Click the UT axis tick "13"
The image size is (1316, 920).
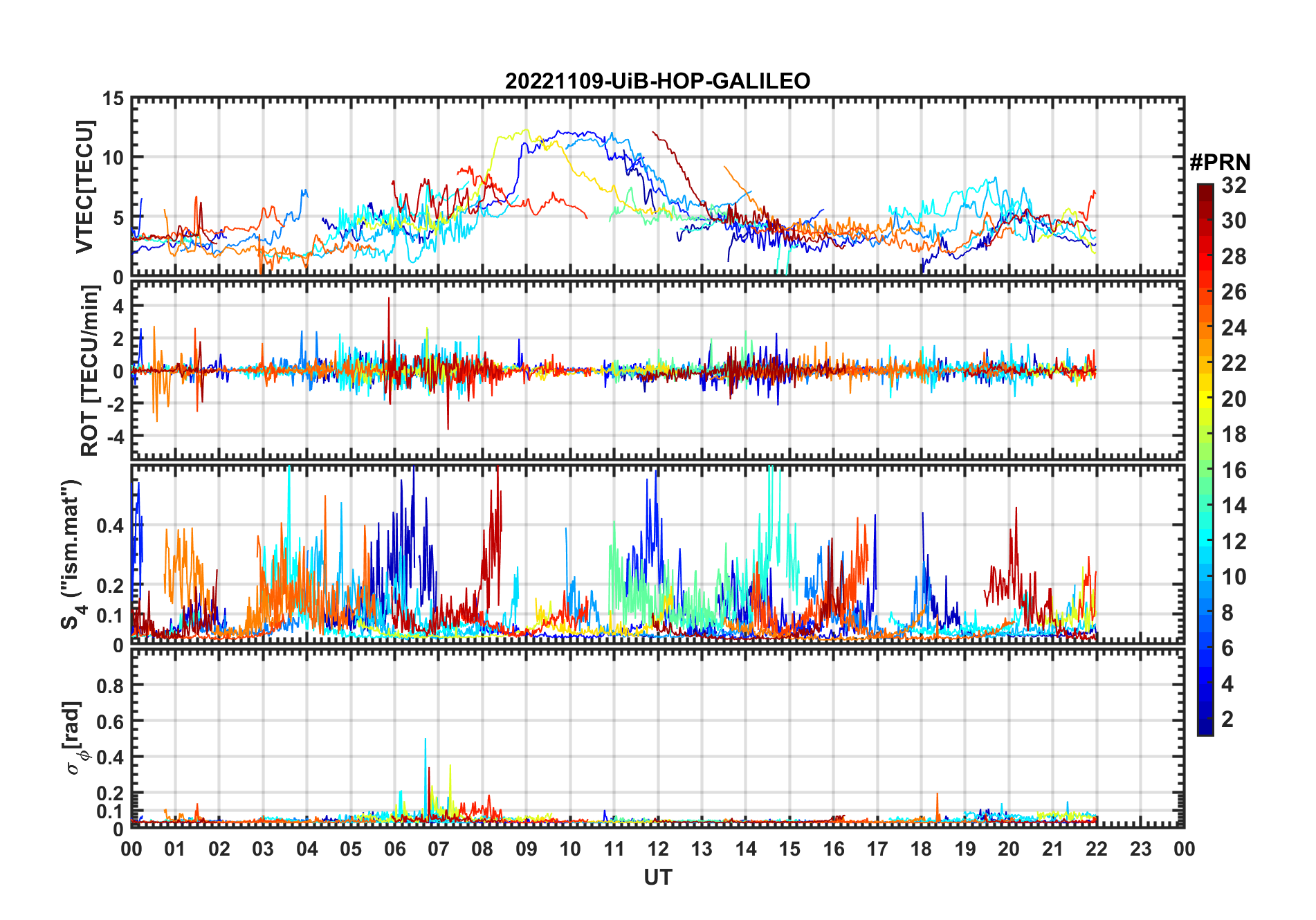coord(702,849)
